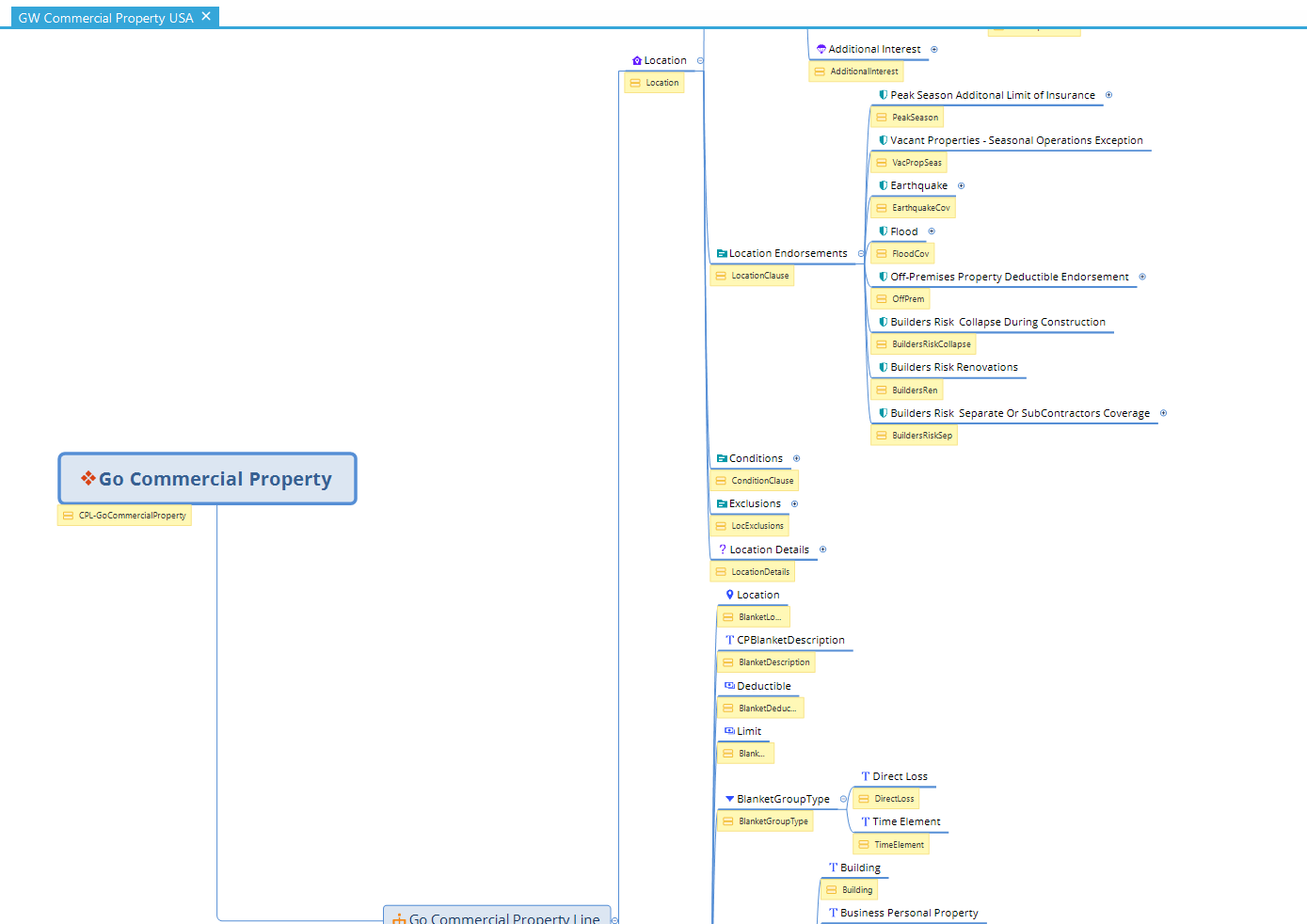Select the Builders Risk Renovations node
The width and height of the screenshot is (1307, 924).
tap(953, 368)
